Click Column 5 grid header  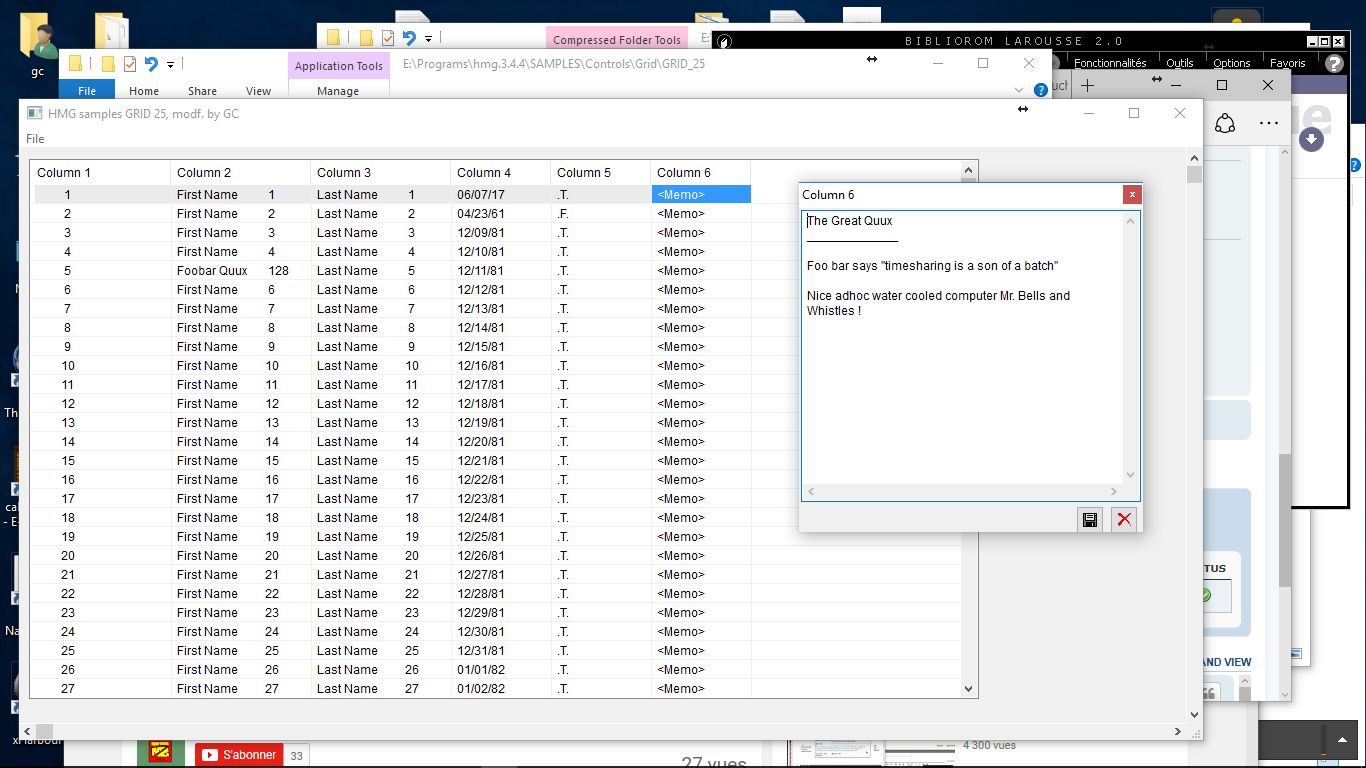601,173
